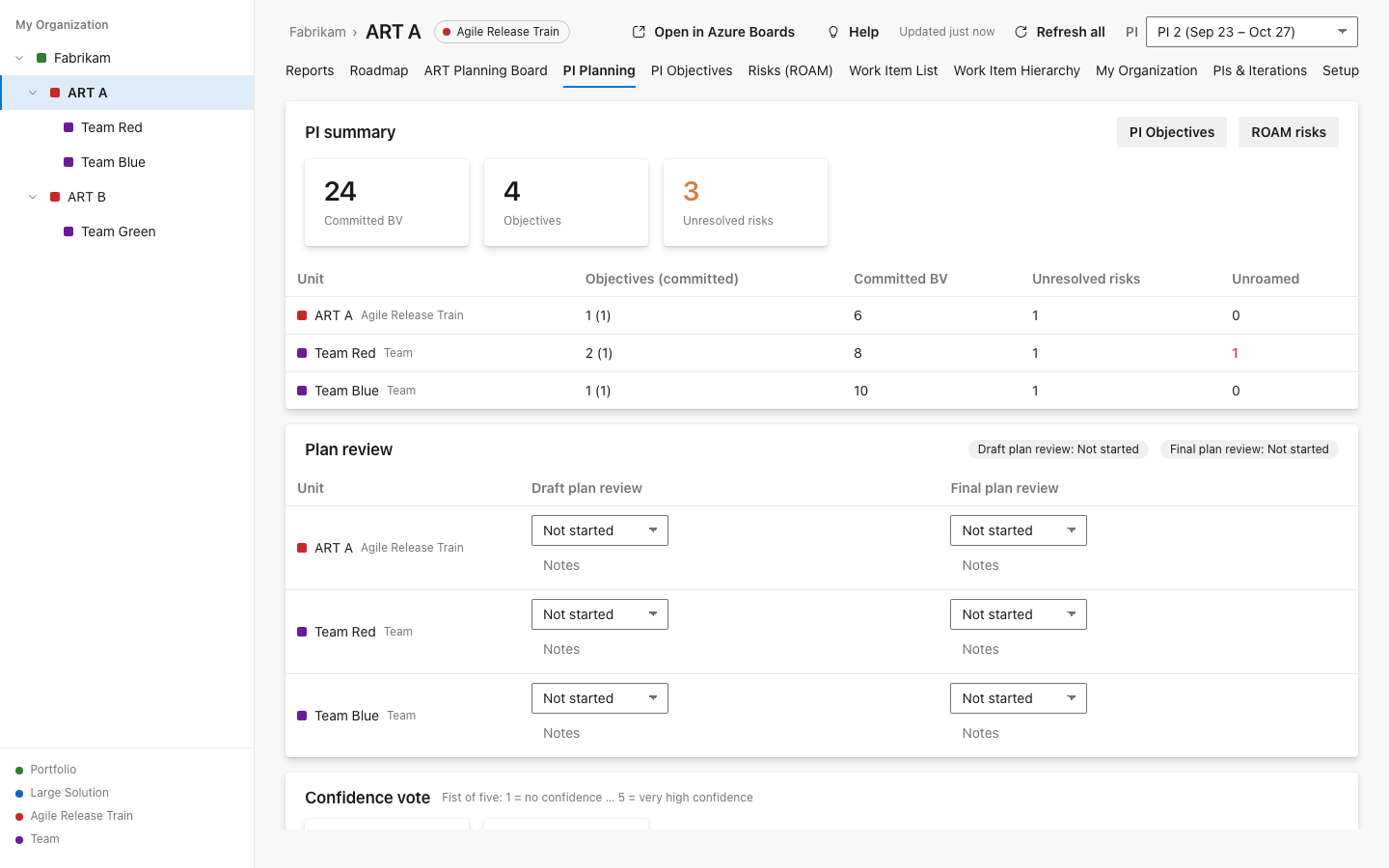Image resolution: width=1389 pixels, height=868 pixels.
Task: Click the Final plan review: Not started badge
Action: [1249, 449]
